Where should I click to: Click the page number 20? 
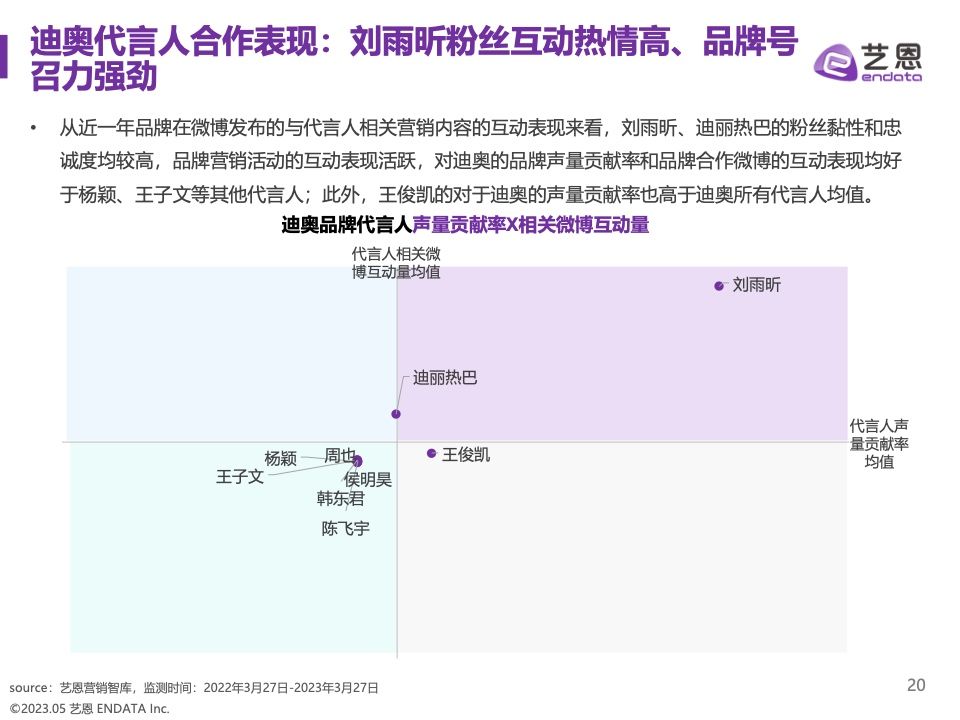(916, 685)
